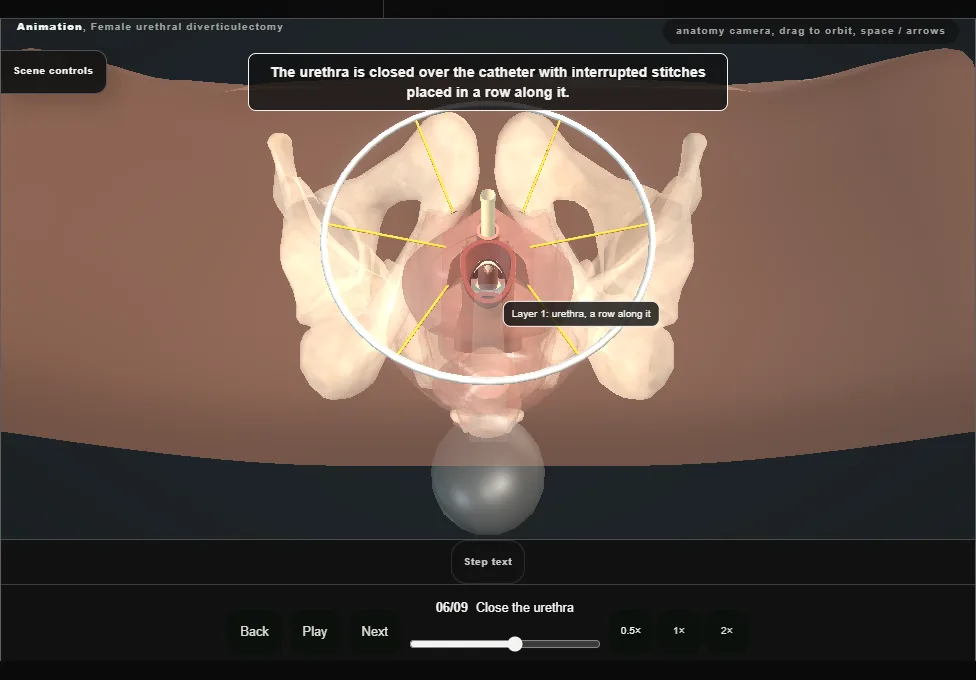Set playback speed to 0.5×
The width and height of the screenshot is (976, 680).
click(x=631, y=631)
